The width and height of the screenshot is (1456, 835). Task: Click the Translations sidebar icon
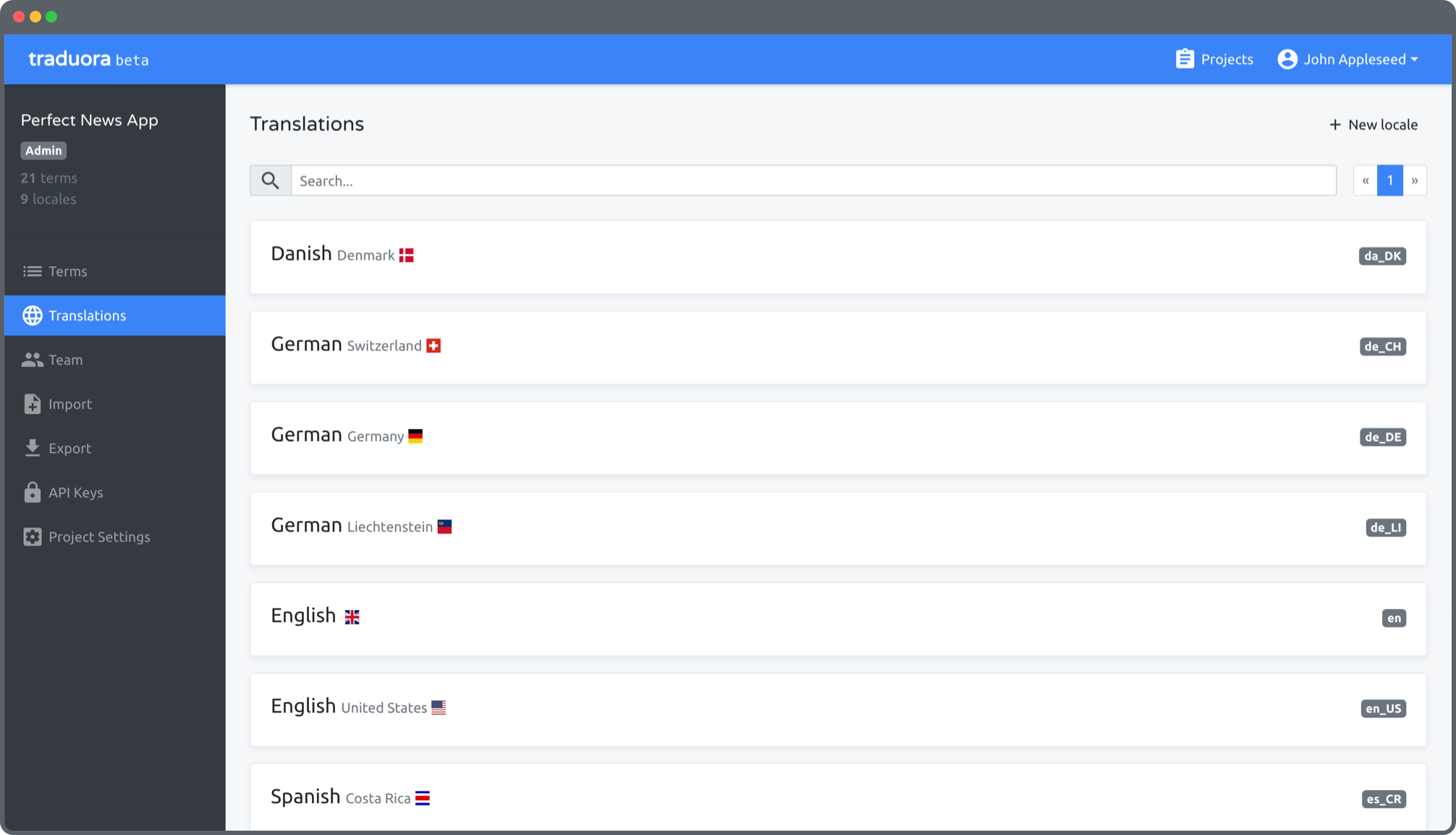coord(31,315)
